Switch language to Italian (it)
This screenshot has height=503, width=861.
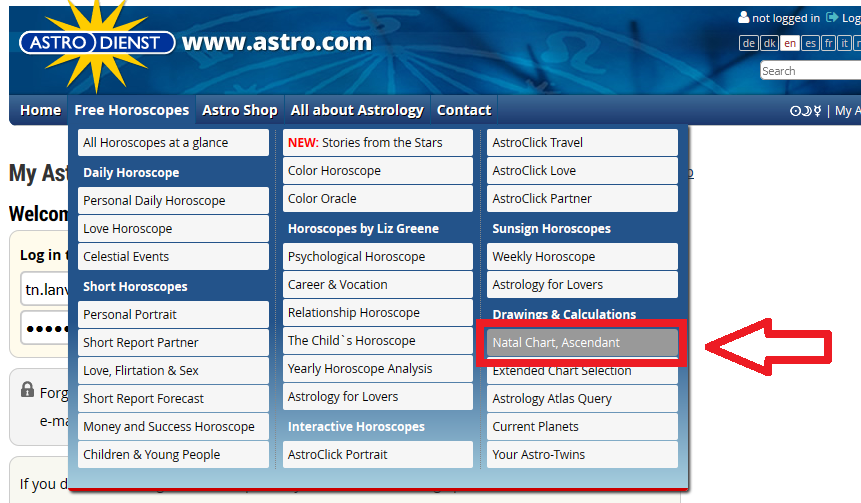(845, 43)
